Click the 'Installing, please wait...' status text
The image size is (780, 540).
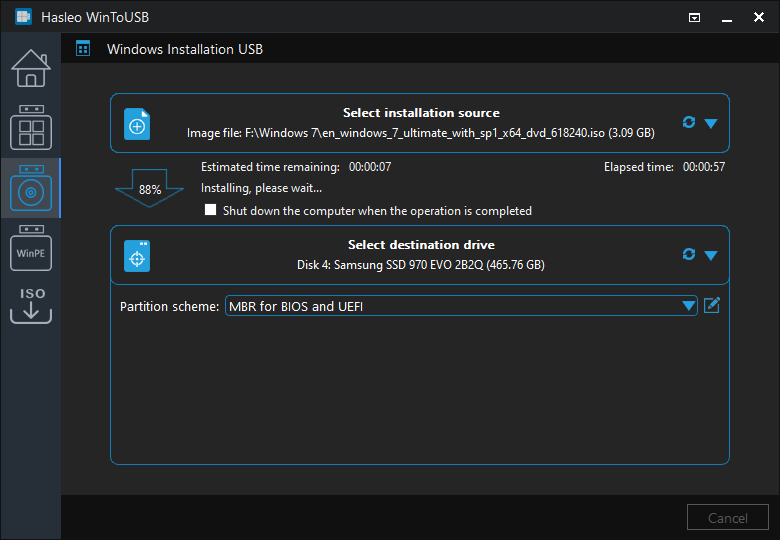pos(261,188)
